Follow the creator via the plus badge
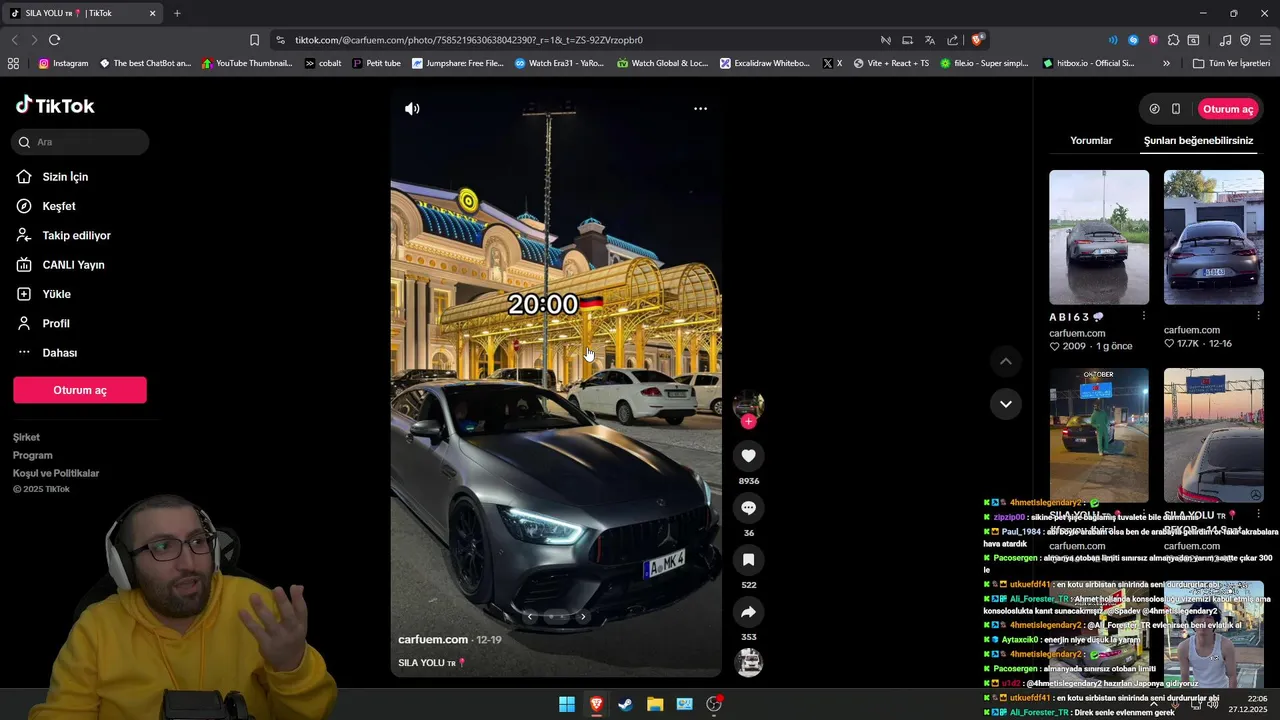This screenshot has height=720, width=1280. coord(748,422)
